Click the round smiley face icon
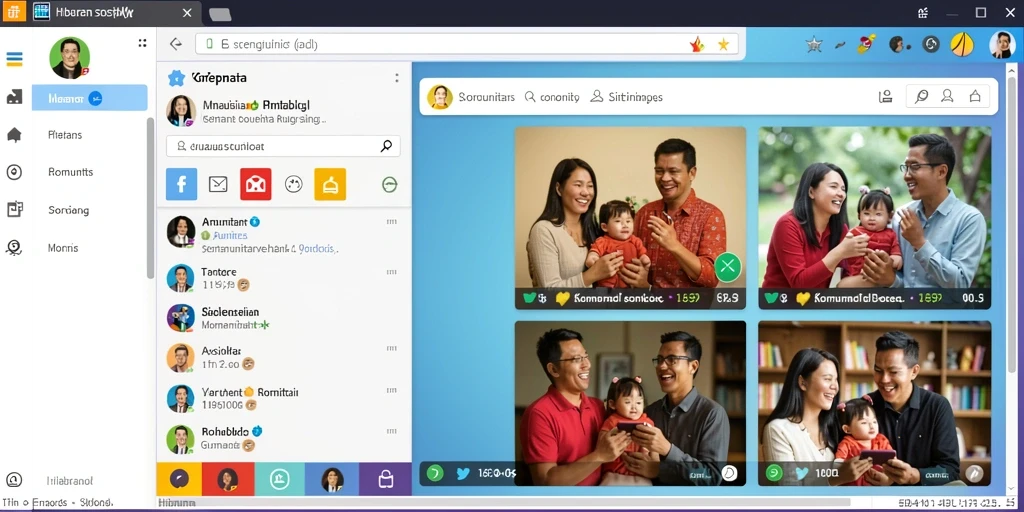1024x512 pixels. 294,184
